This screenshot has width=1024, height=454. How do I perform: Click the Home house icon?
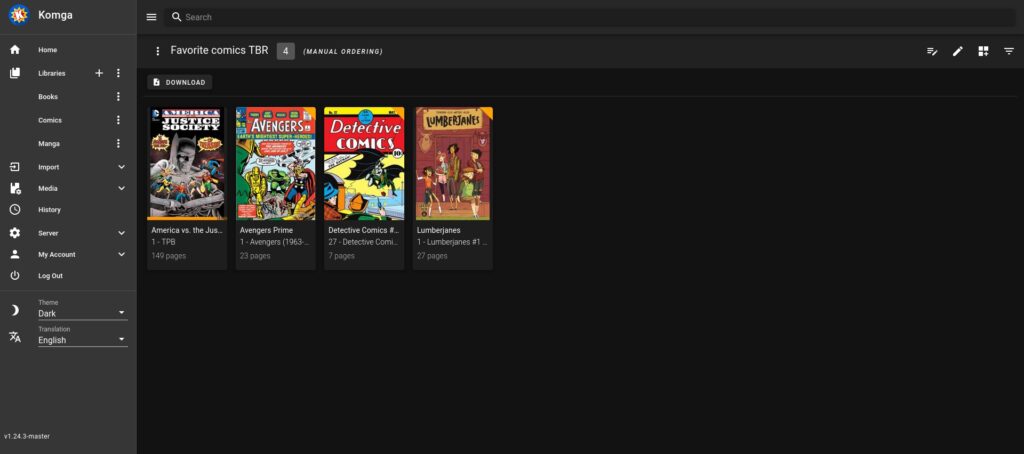15,50
